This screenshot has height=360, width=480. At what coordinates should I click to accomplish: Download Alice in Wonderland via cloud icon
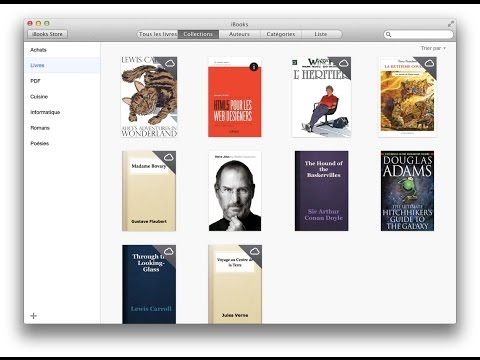(169, 63)
